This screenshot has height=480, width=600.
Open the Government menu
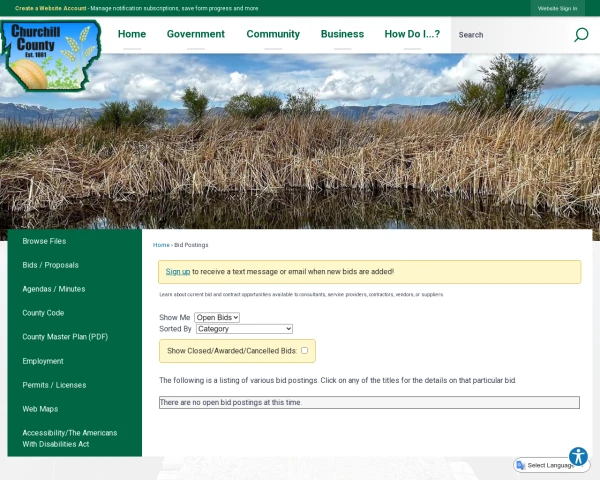195,34
